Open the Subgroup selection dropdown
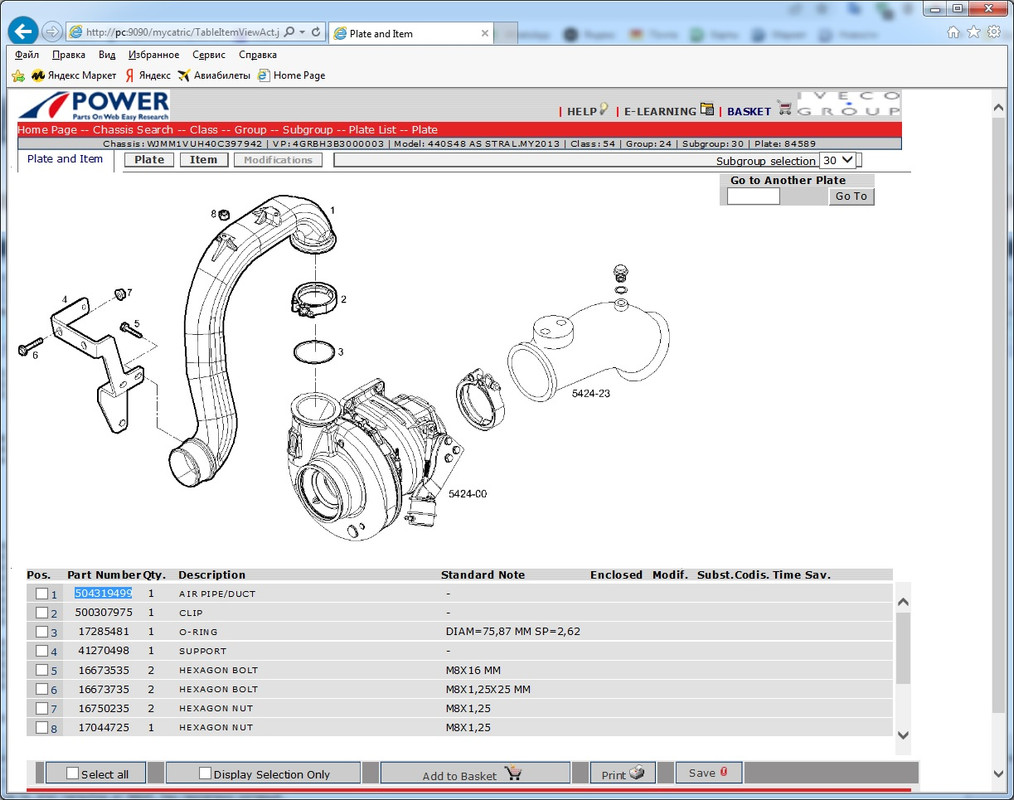Image resolution: width=1014 pixels, height=800 pixels. click(838, 160)
